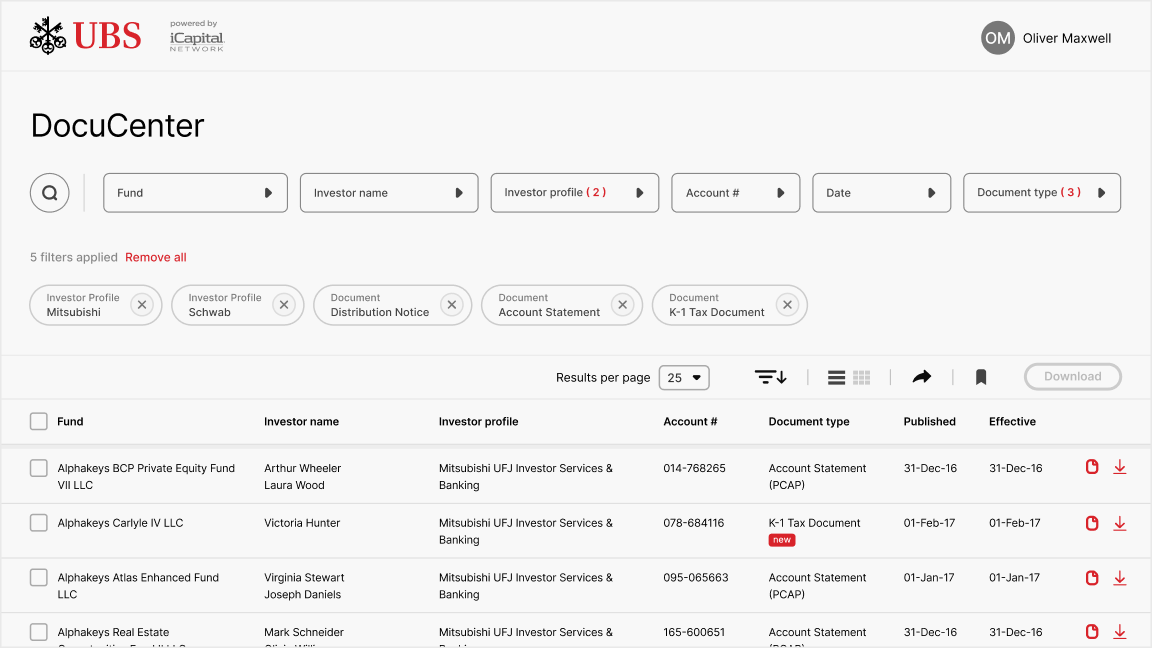Open the Account # filter dropdown
This screenshot has width=1152, height=648.
(x=735, y=192)
